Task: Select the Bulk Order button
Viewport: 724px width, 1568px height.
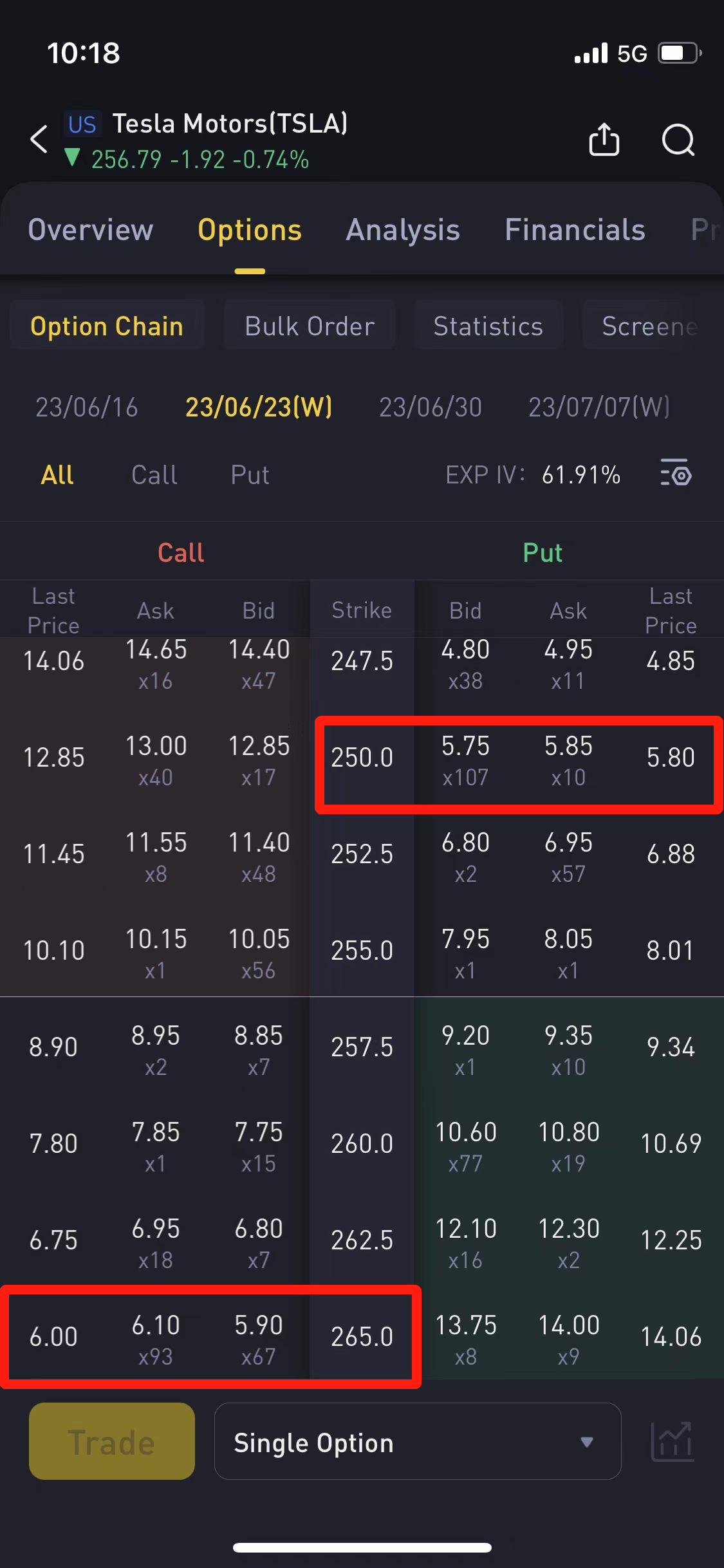Action: (310, 326)
